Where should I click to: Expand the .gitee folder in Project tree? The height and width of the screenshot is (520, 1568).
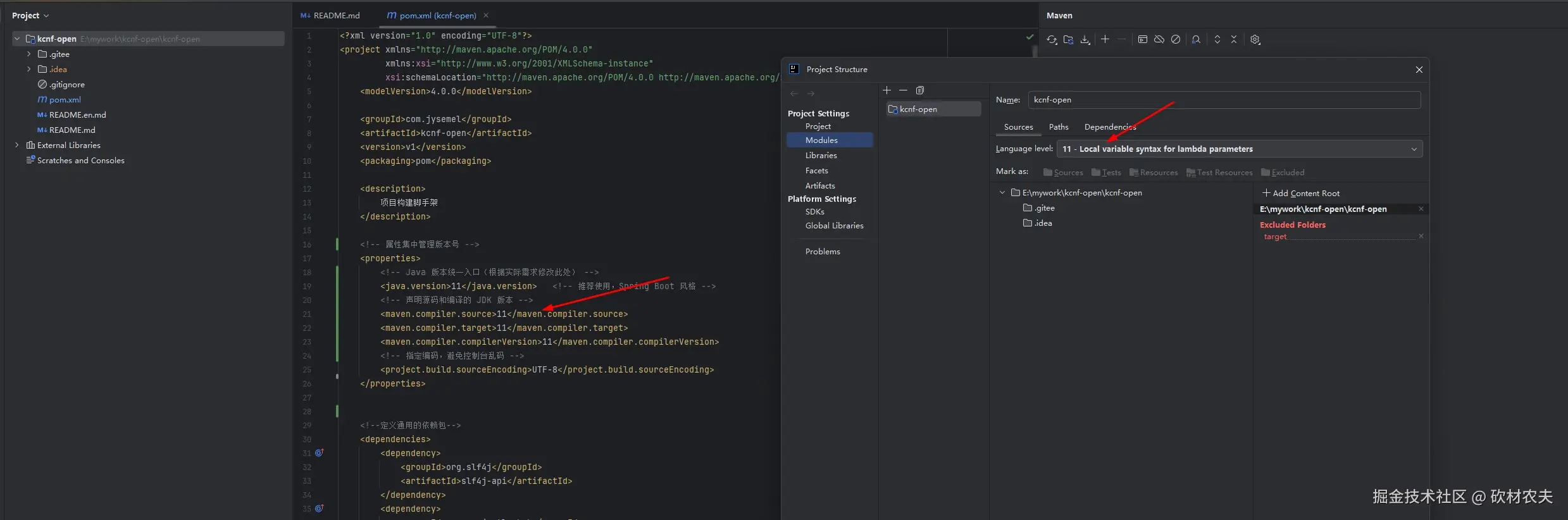coord(28,54)
